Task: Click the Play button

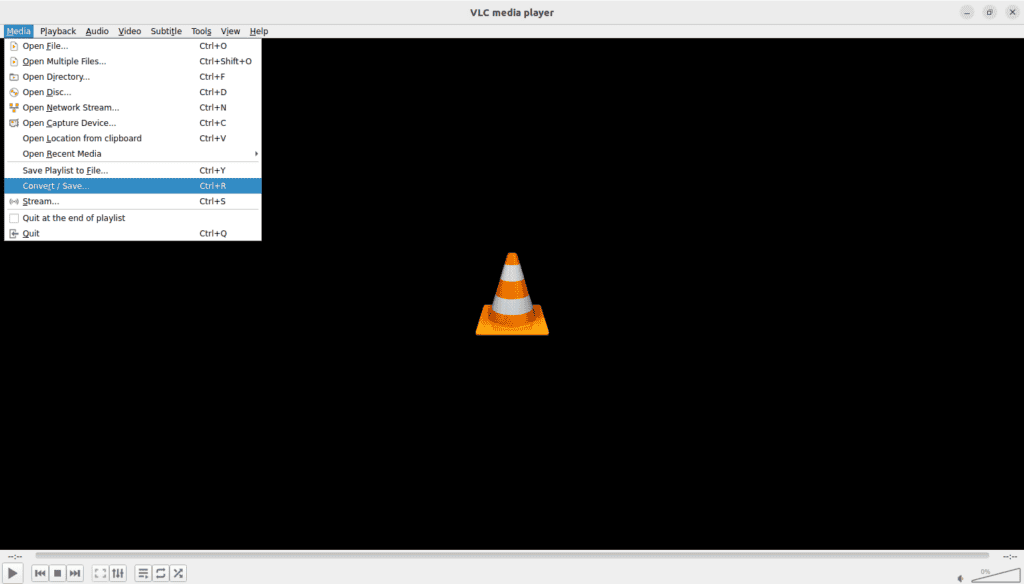Action: click(x=14, y=573)
